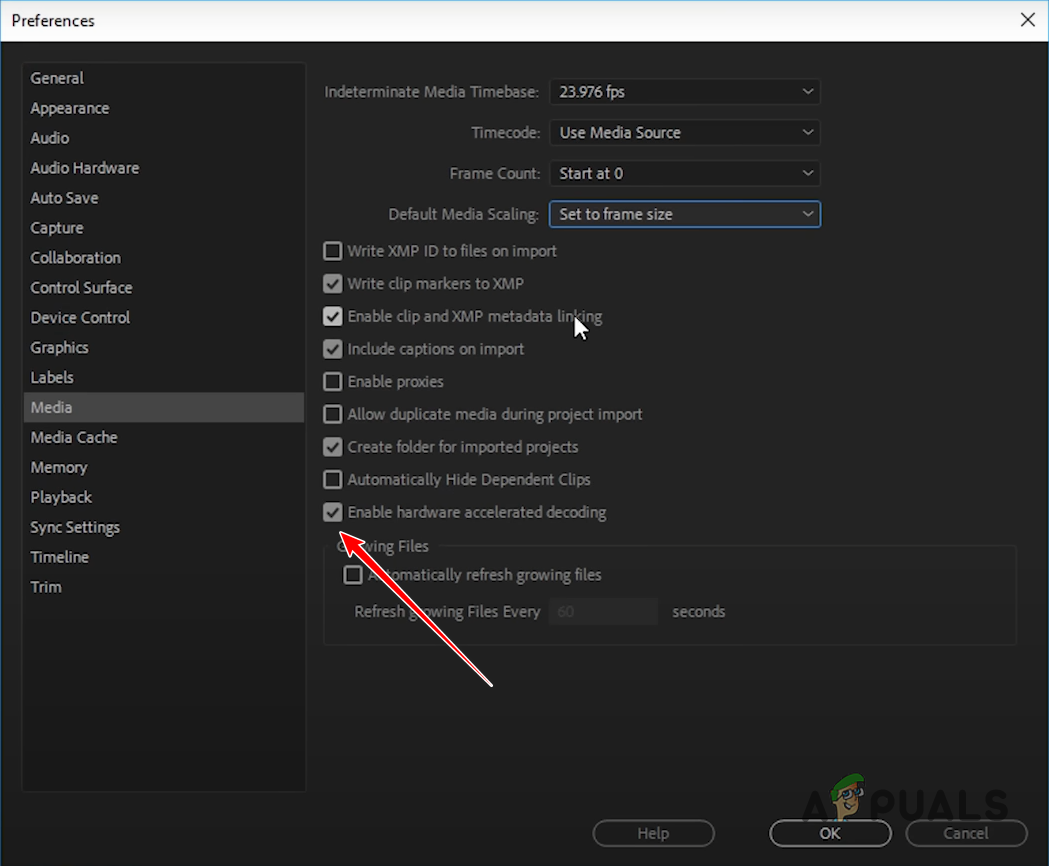Click the Refresh Growing Files seconds field
The image size is (1049, 866).
pyautogui.click(x=603, y=611)
